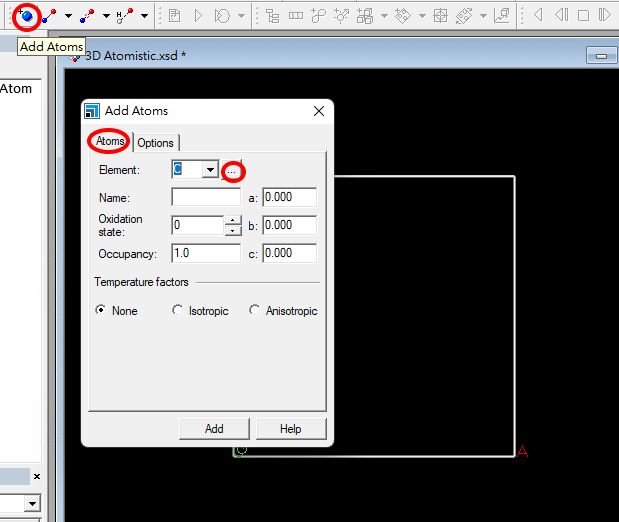Click the Help button
Image resolution: width=619 pixels, height=522 pixels.
290,429
